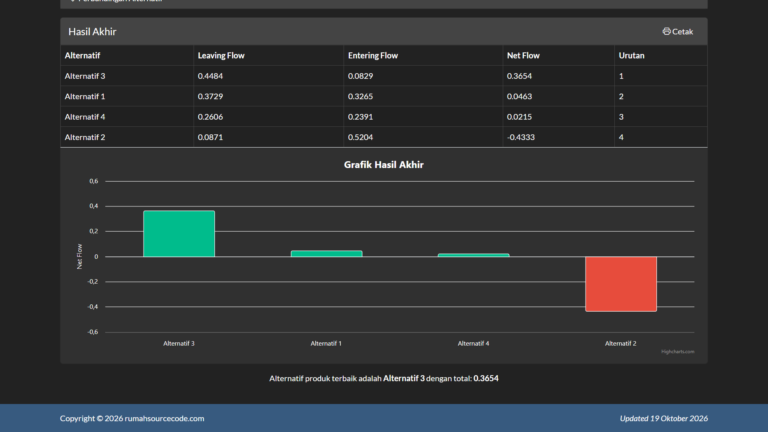Click the green bar for Alternatif 3

coord(179,234)
